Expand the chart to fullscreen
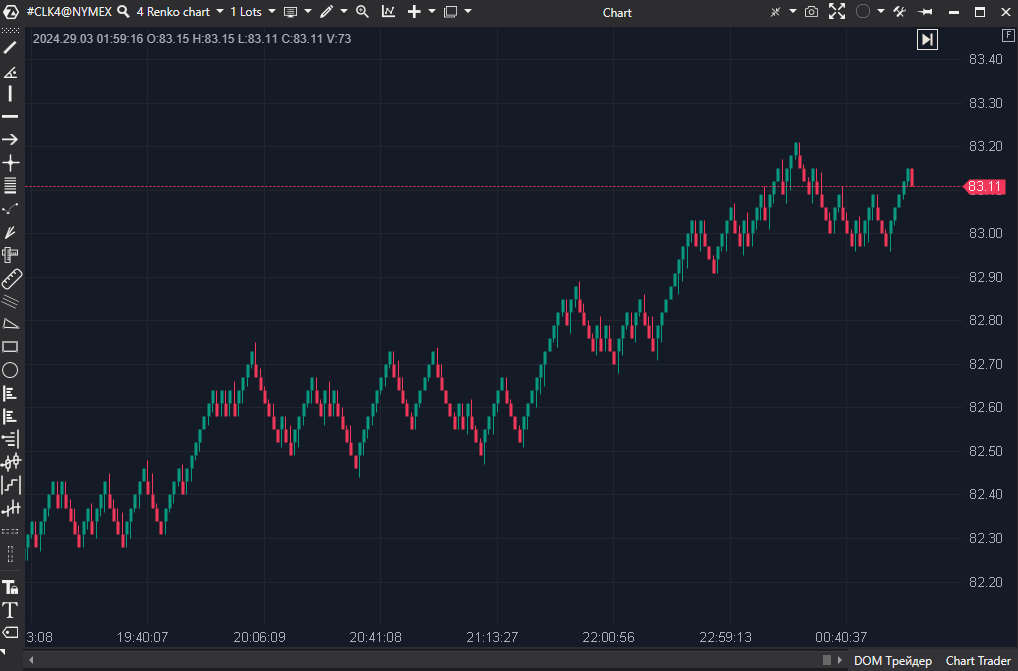 (836, 12)
